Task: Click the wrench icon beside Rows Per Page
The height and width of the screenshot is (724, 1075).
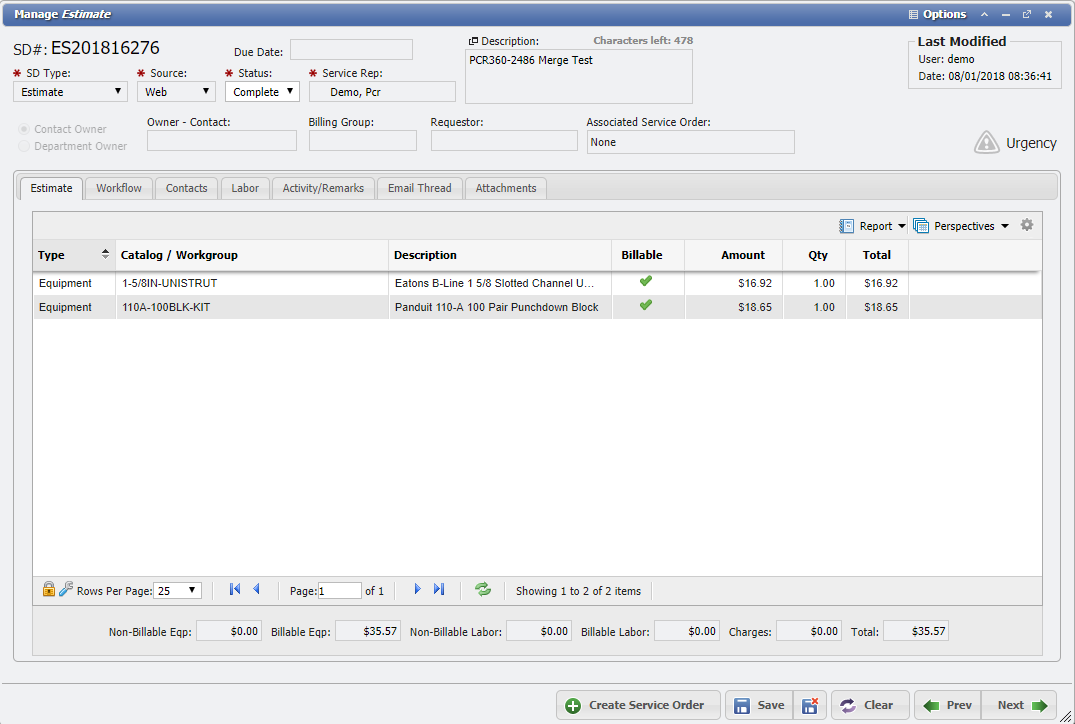Action: (66, 590)
